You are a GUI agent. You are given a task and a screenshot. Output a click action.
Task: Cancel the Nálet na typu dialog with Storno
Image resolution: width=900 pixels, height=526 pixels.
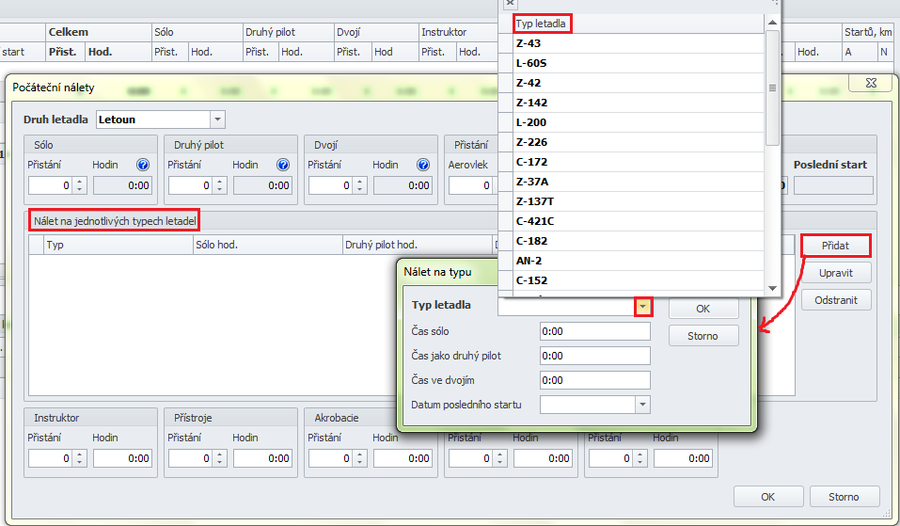703,336
